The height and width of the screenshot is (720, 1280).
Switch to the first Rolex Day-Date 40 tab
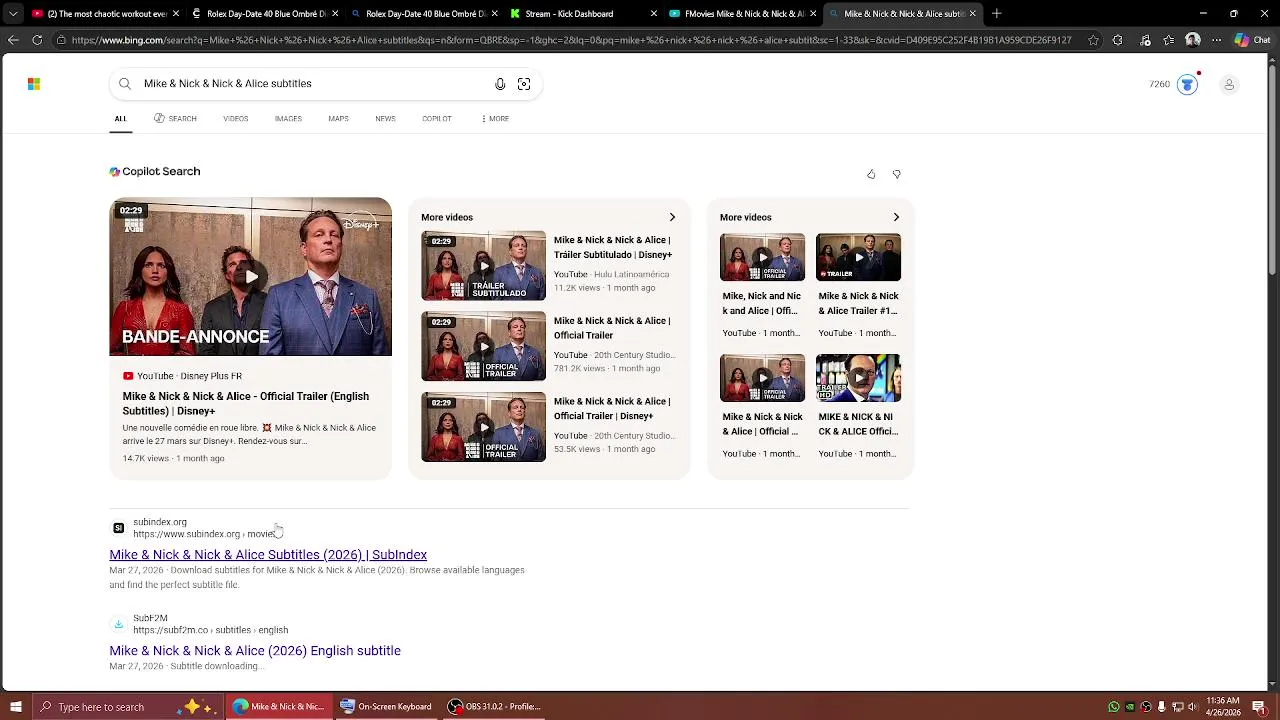click(265, 14)
